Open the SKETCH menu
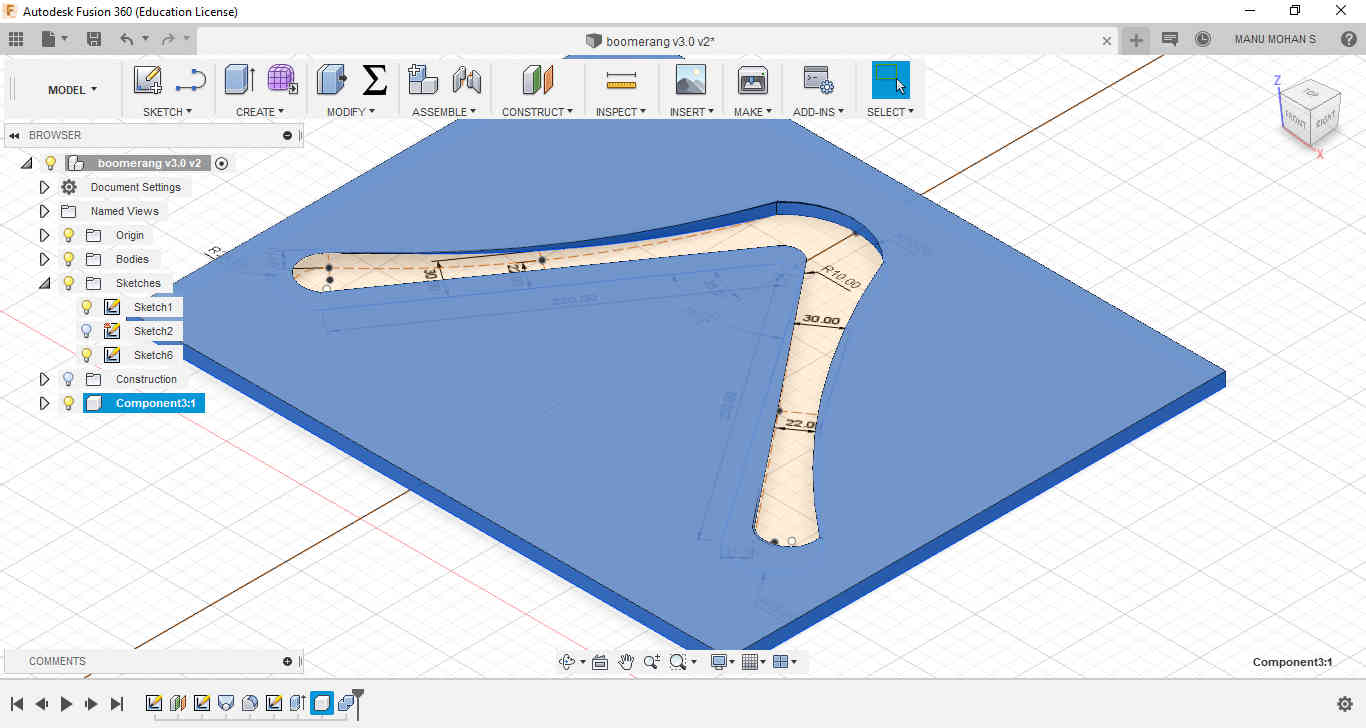Viewport: 1366px width, 728px height. coord(167,112)
